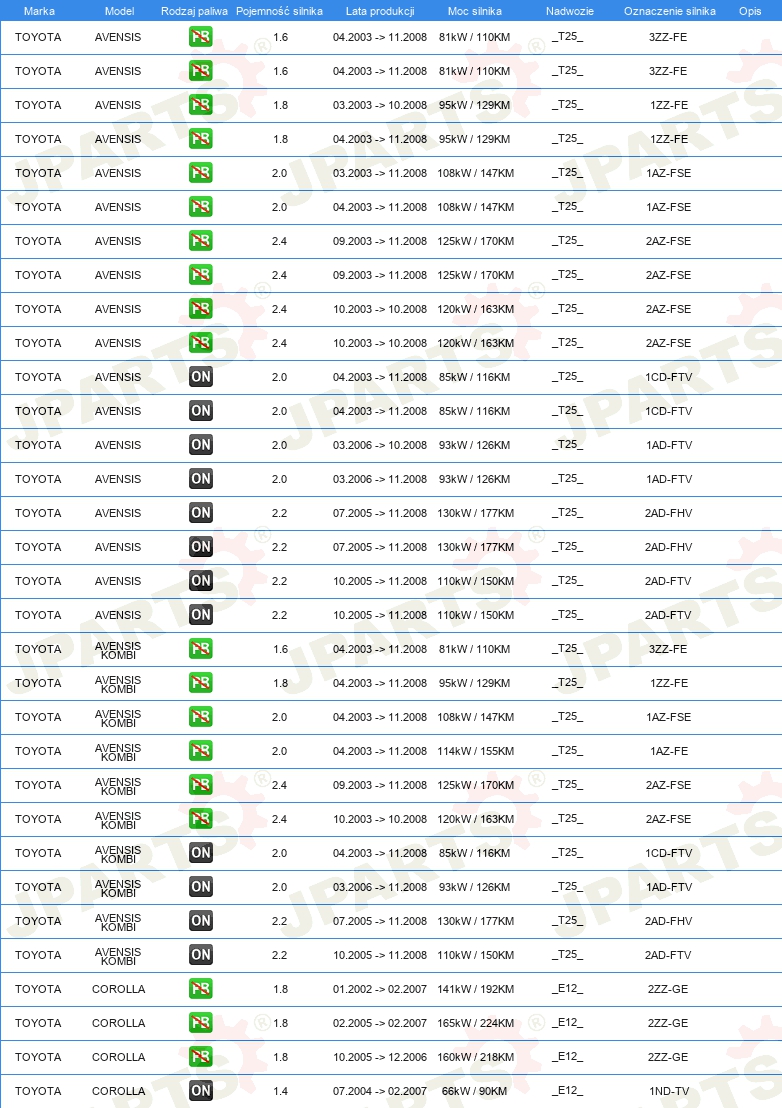The height and width of the screenshot is (1108, 782).
Task: Click petrol icon for Avensis Kombi 2.4 125kW
Action: coord(201,784)
